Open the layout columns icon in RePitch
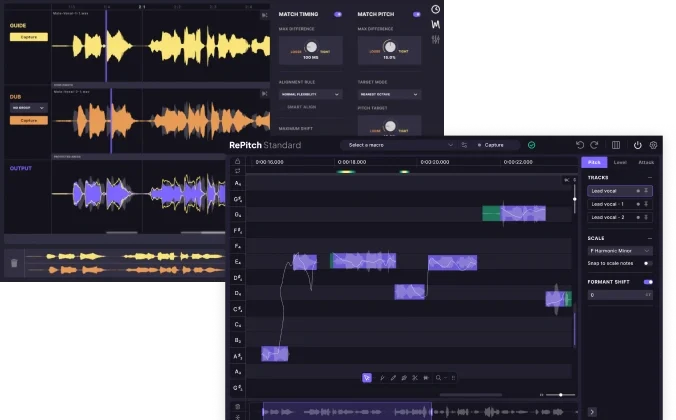The height and width of the screenshot is (420, 676). 616,145
